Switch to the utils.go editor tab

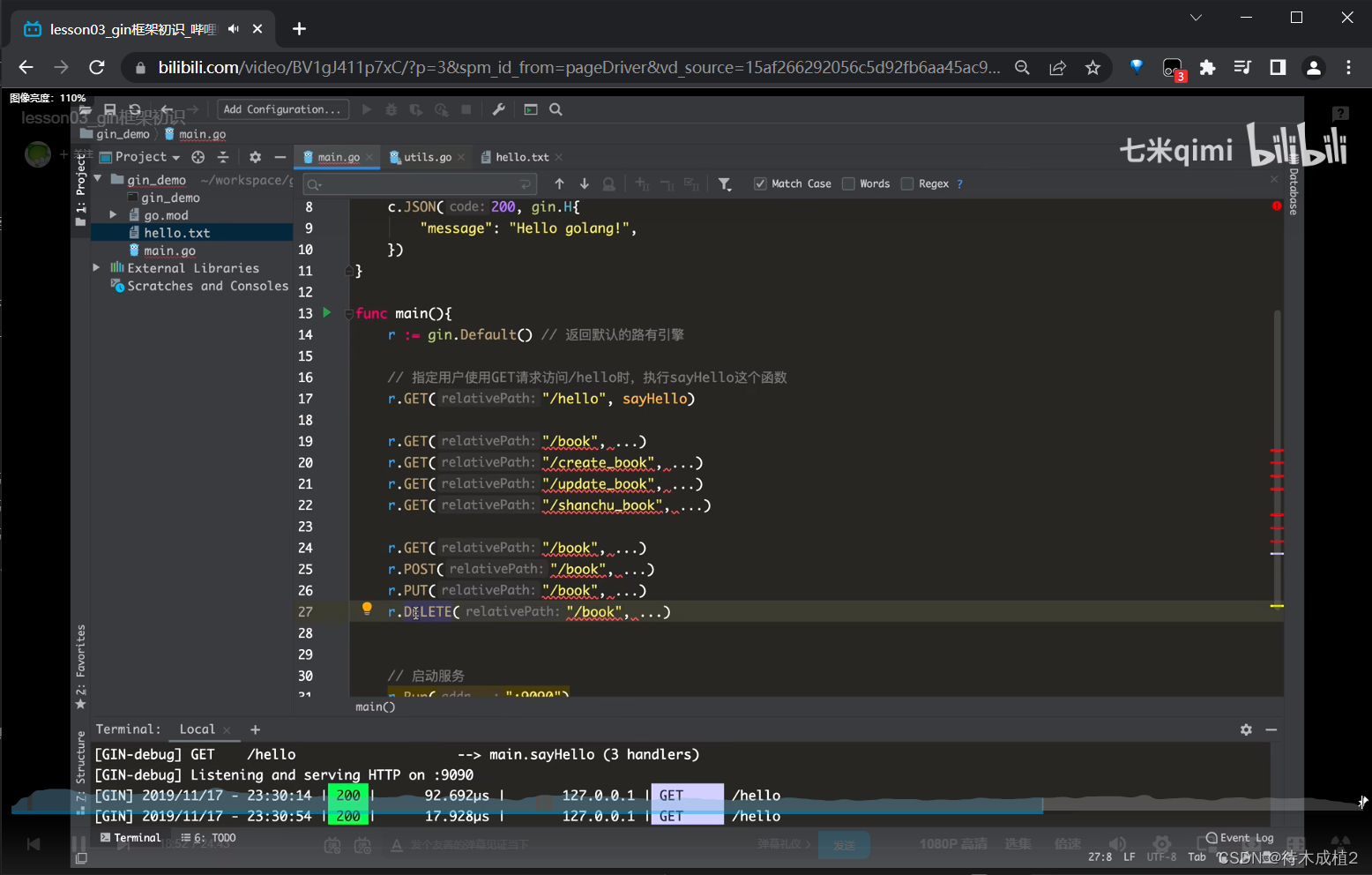click(427, 157)
